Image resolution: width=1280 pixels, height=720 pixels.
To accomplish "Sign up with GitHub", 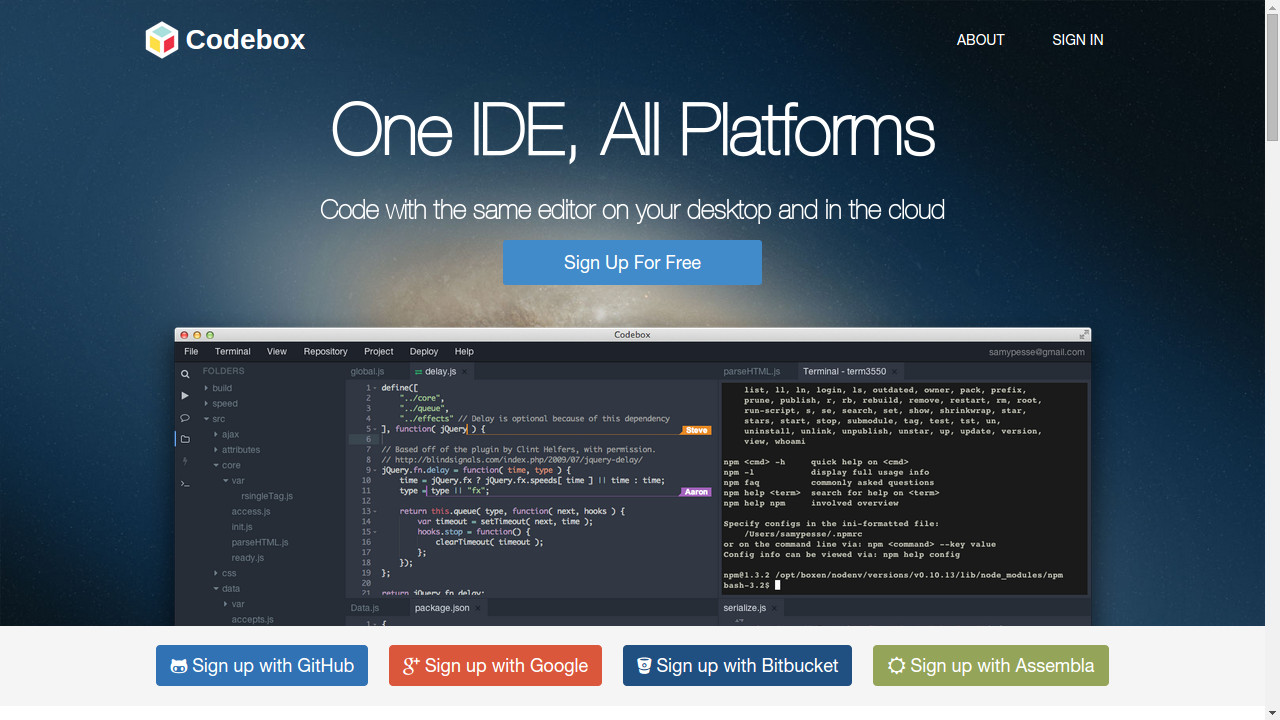I will click(262, 666).
